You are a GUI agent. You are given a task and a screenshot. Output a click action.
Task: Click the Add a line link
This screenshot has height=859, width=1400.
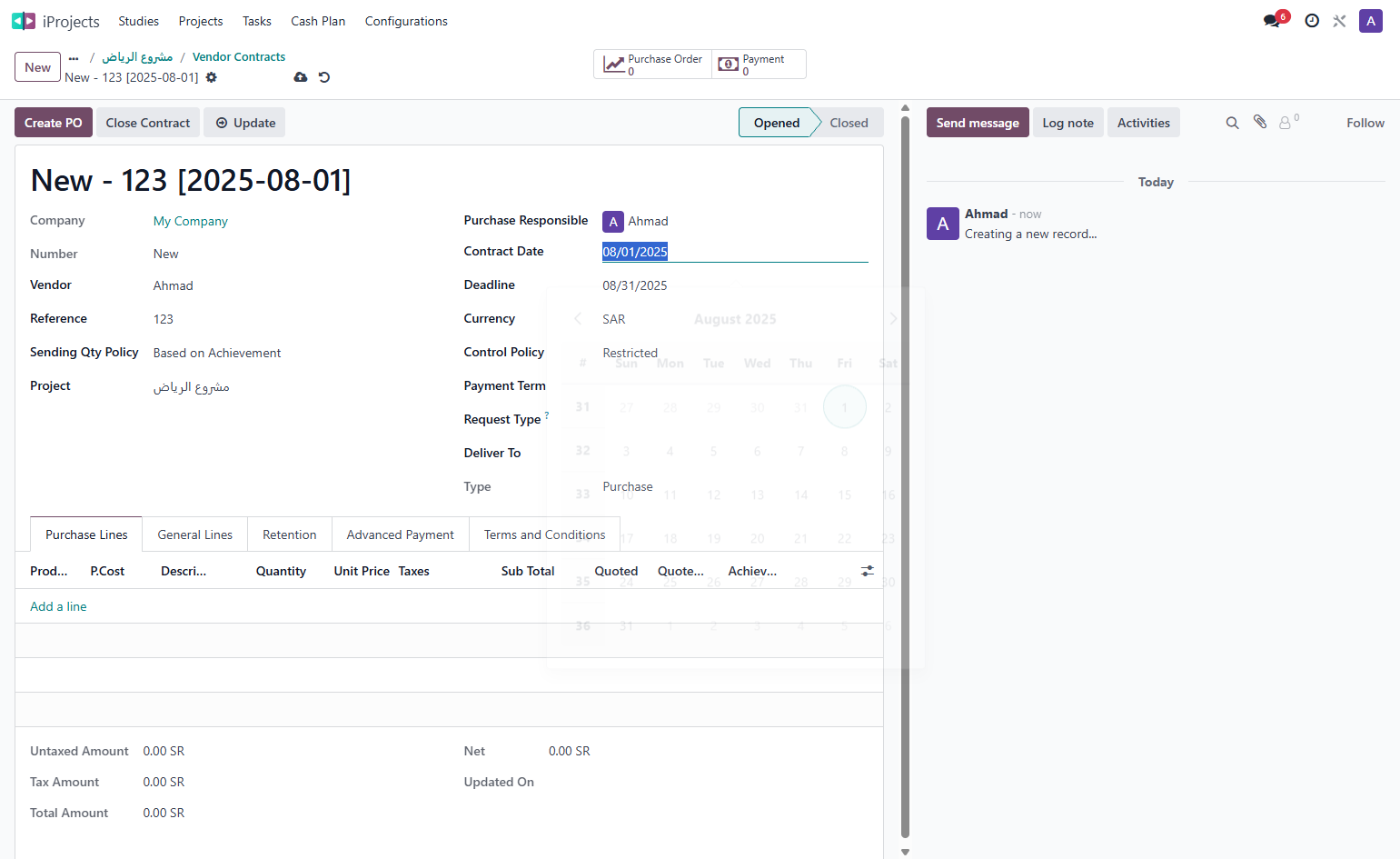coord(58,606)
